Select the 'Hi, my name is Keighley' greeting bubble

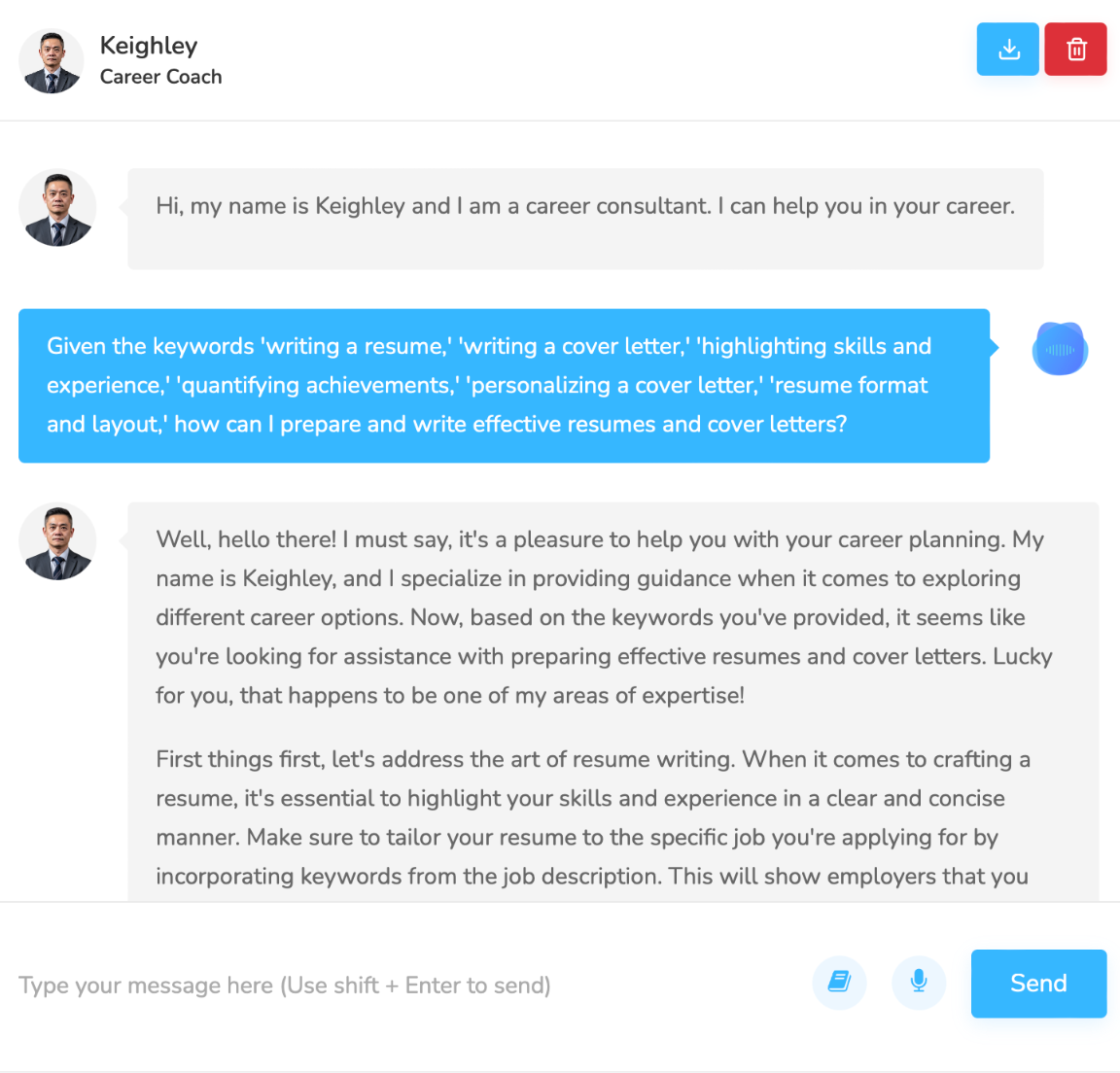(x=585, y=220)
